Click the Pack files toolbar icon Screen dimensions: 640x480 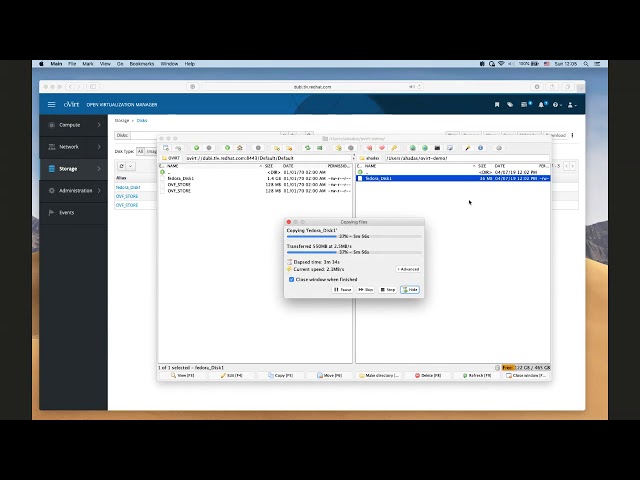(x=338, y=148)
